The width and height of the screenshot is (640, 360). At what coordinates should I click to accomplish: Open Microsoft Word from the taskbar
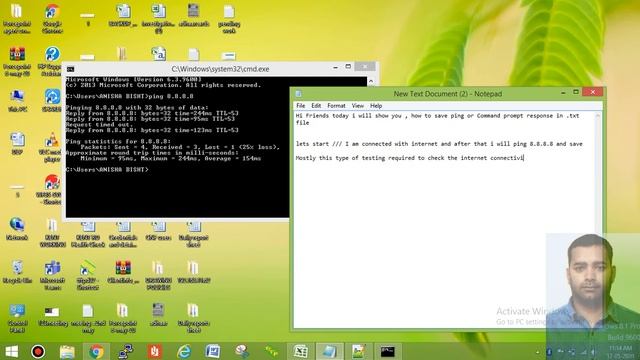click(213, 351)
